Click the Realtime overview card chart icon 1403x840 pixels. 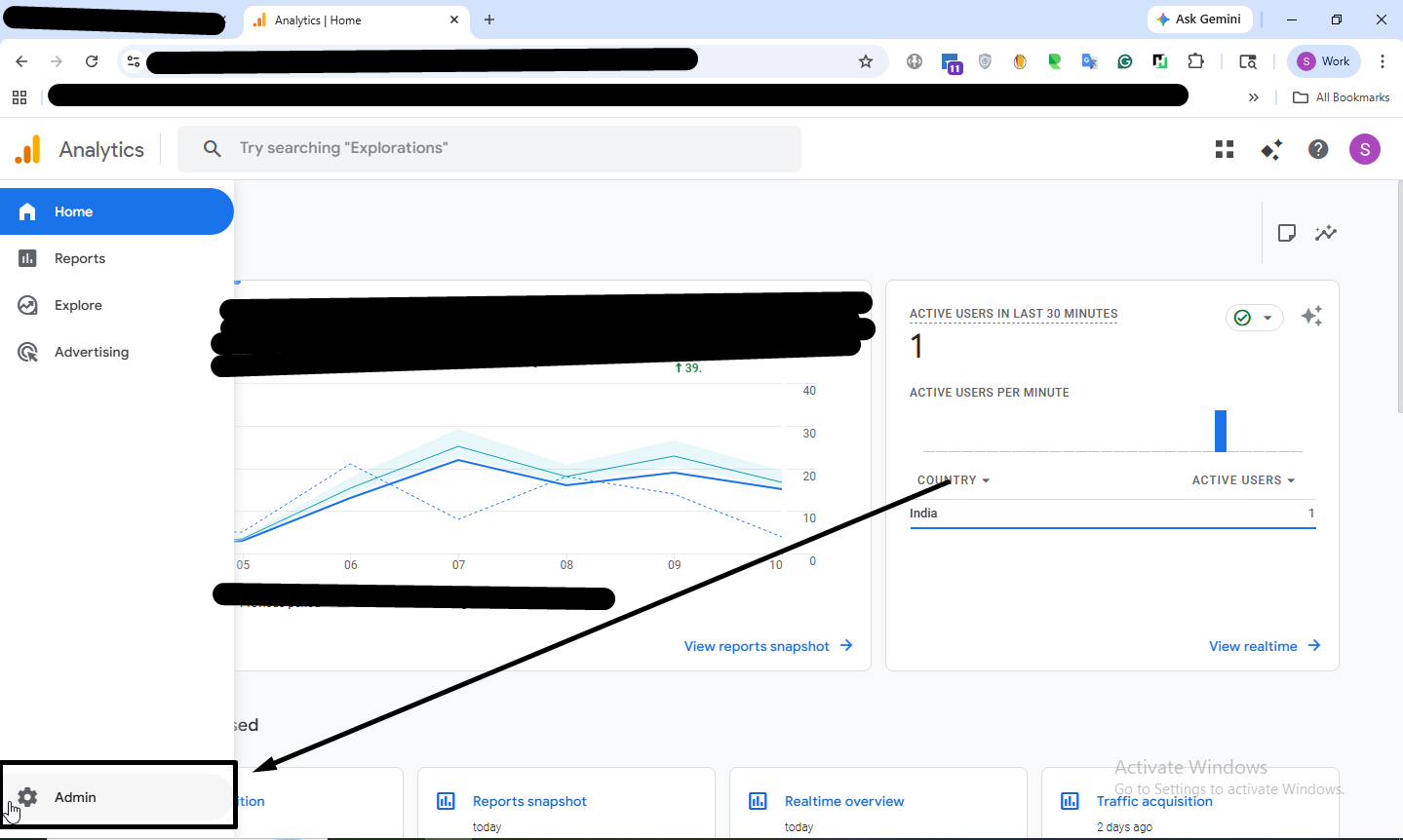758,801
